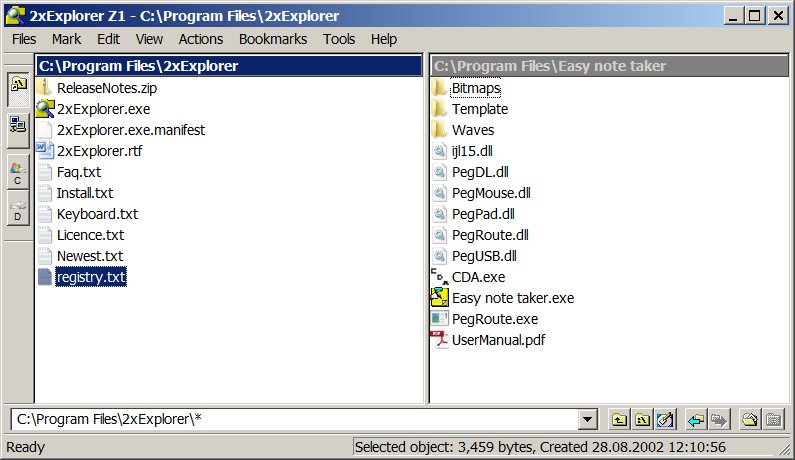Image resolution: width=795 pixels, height=460 pixels.
Task: Click the Selected object status bar text
Action: 540,447
